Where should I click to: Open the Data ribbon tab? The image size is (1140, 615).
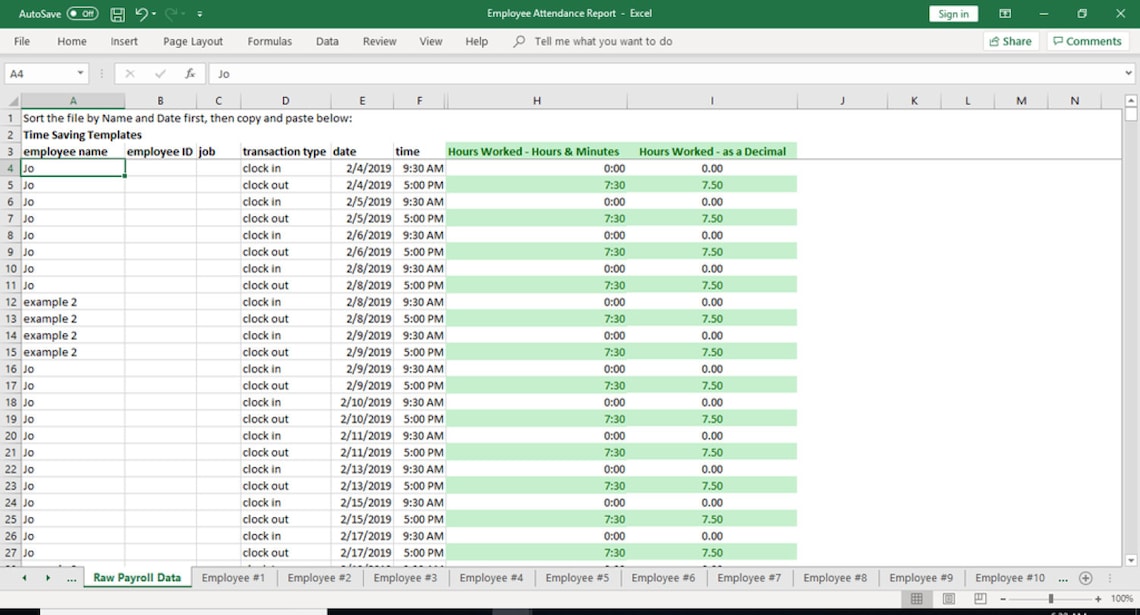click(x=327, y=41)
